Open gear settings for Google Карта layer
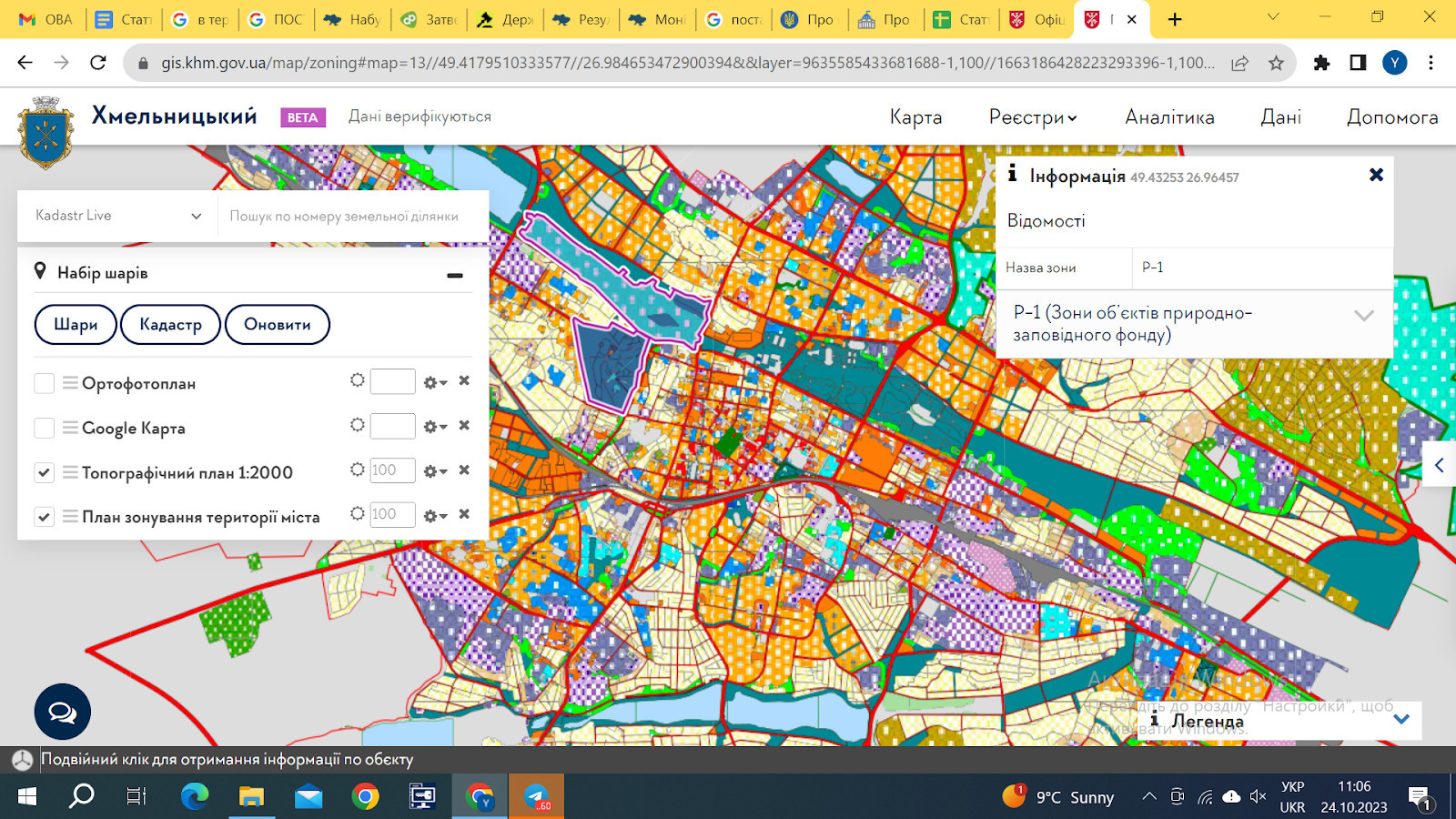The width and height of the screenshot is (1456, 819). 434,427
